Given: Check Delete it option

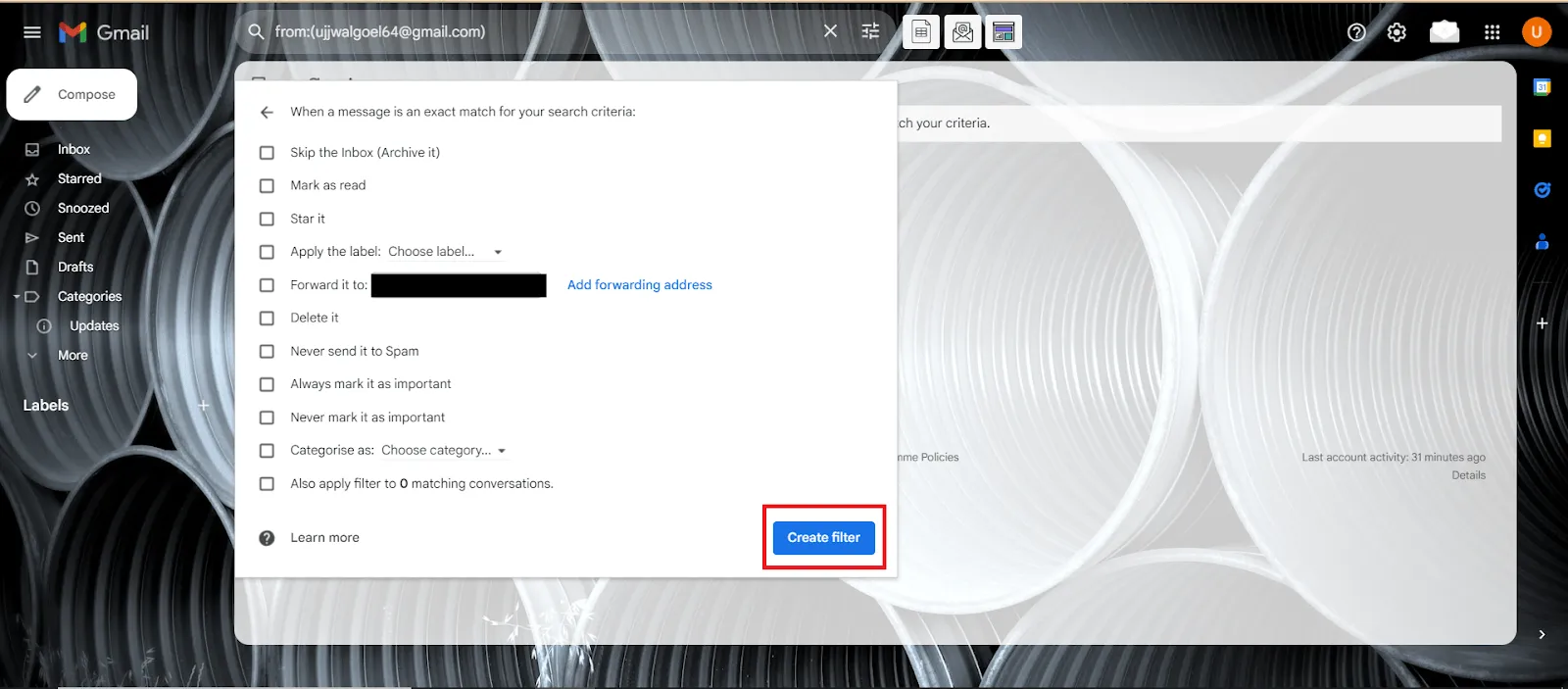Looking at the screenshot, I should pos(267,319).
